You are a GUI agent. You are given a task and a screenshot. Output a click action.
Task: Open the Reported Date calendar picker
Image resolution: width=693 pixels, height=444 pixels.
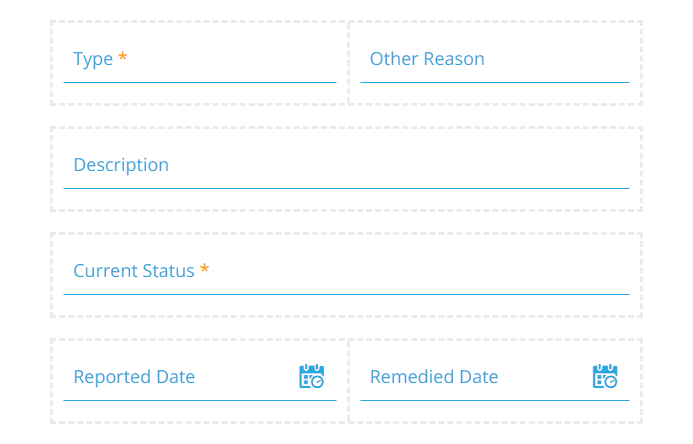point(312,377)
